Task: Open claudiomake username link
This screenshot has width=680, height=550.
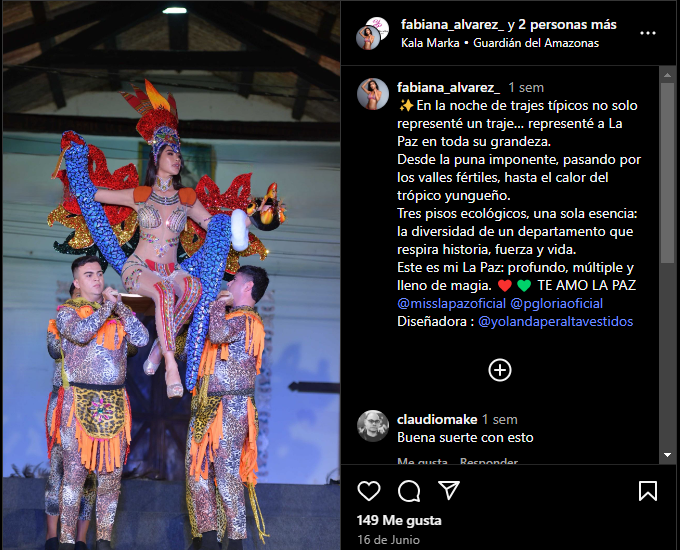Action: click(437, 419)
